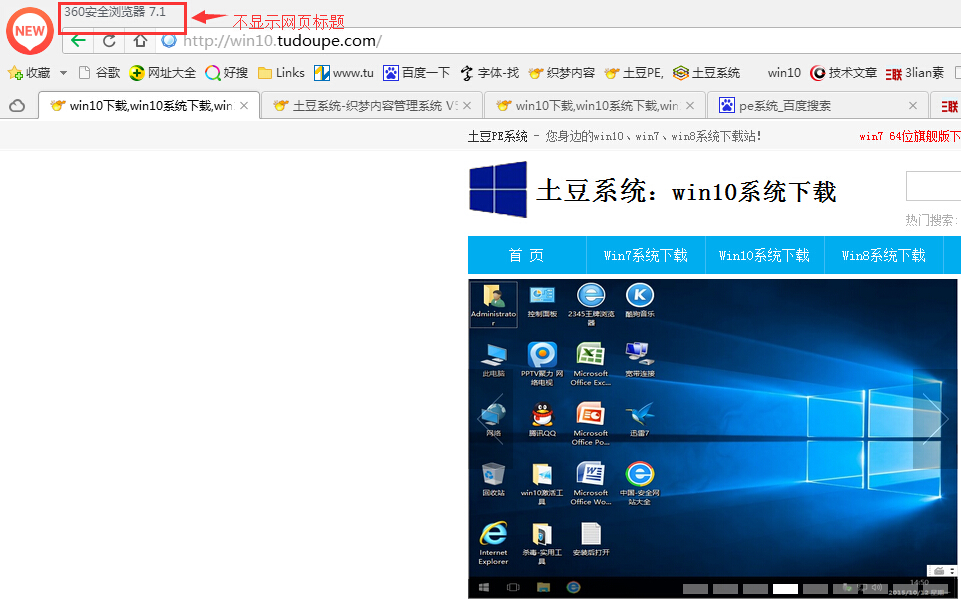The height and width of the screenshot is (612, 961).
Task: Expand the Links bookmarks folder
Action: [282, 72]
